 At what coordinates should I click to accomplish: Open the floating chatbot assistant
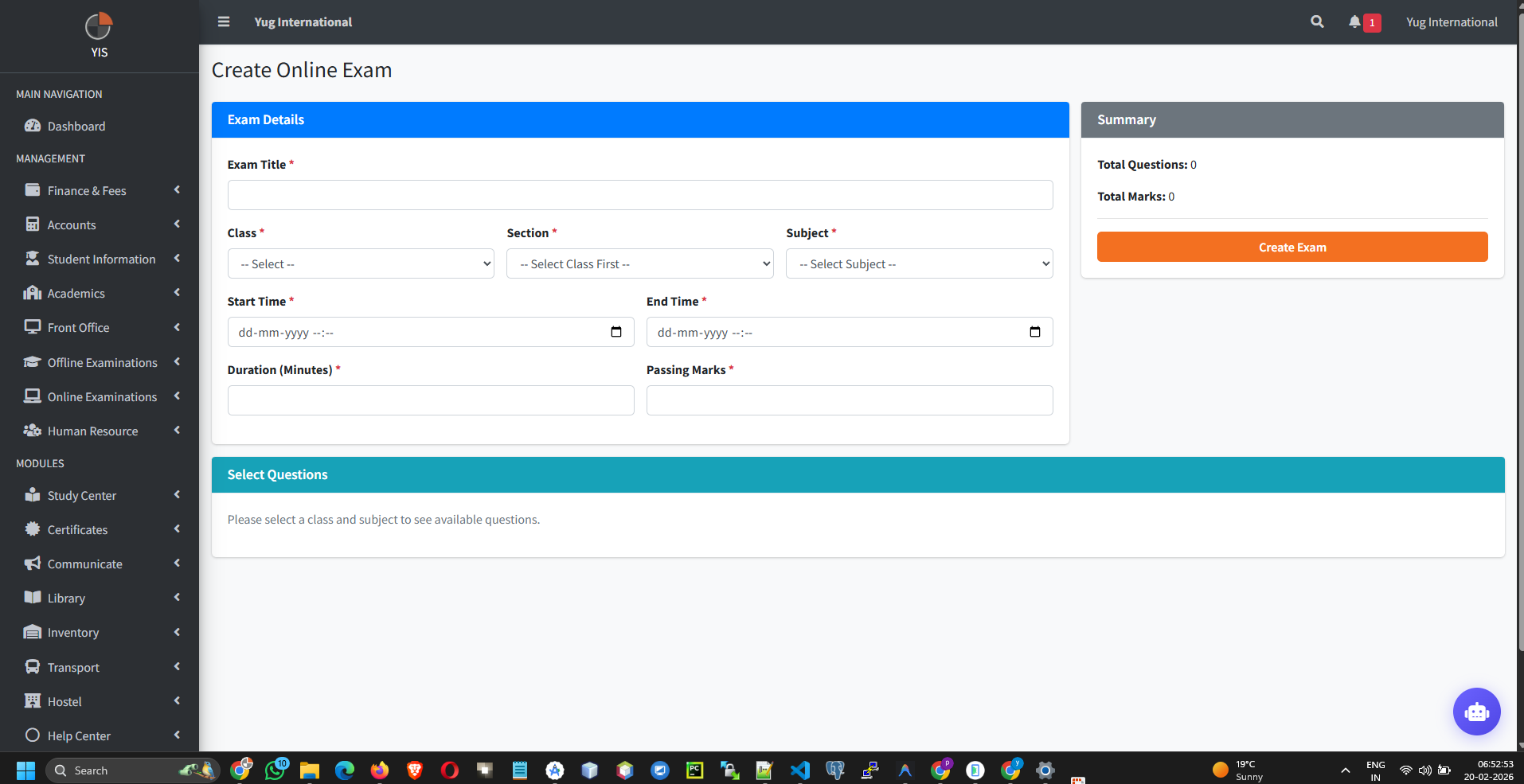1476,711
